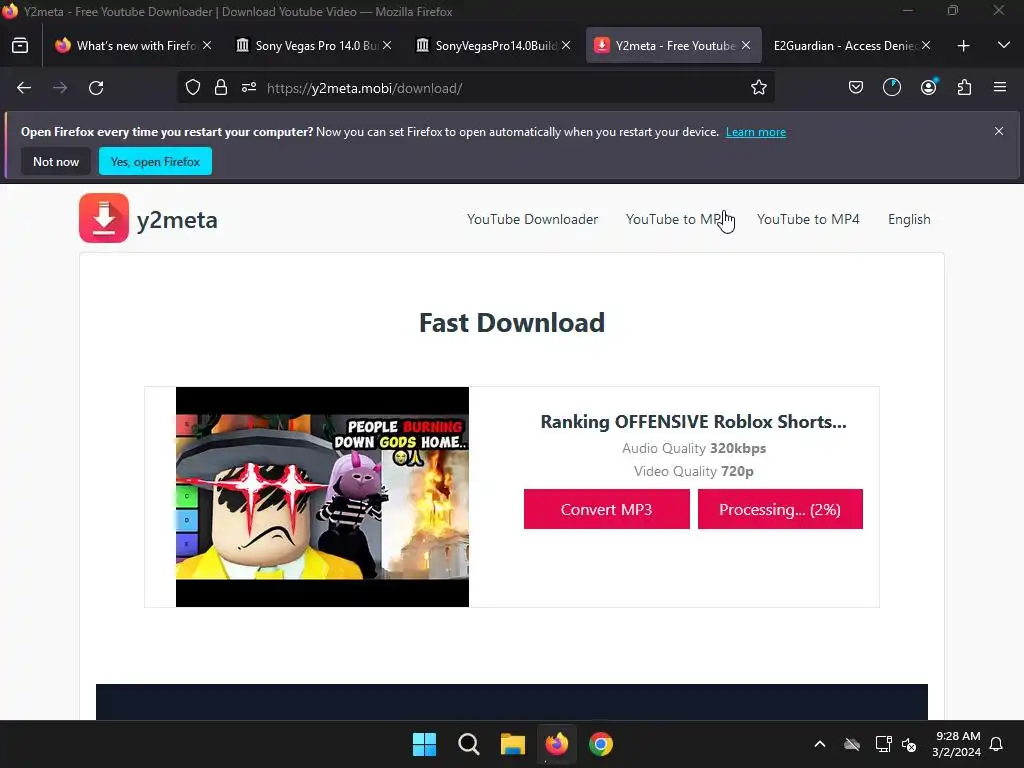Screen dimensions: 1024x768
Task: Open a new tab with plus icon
Action: (963, 46)
